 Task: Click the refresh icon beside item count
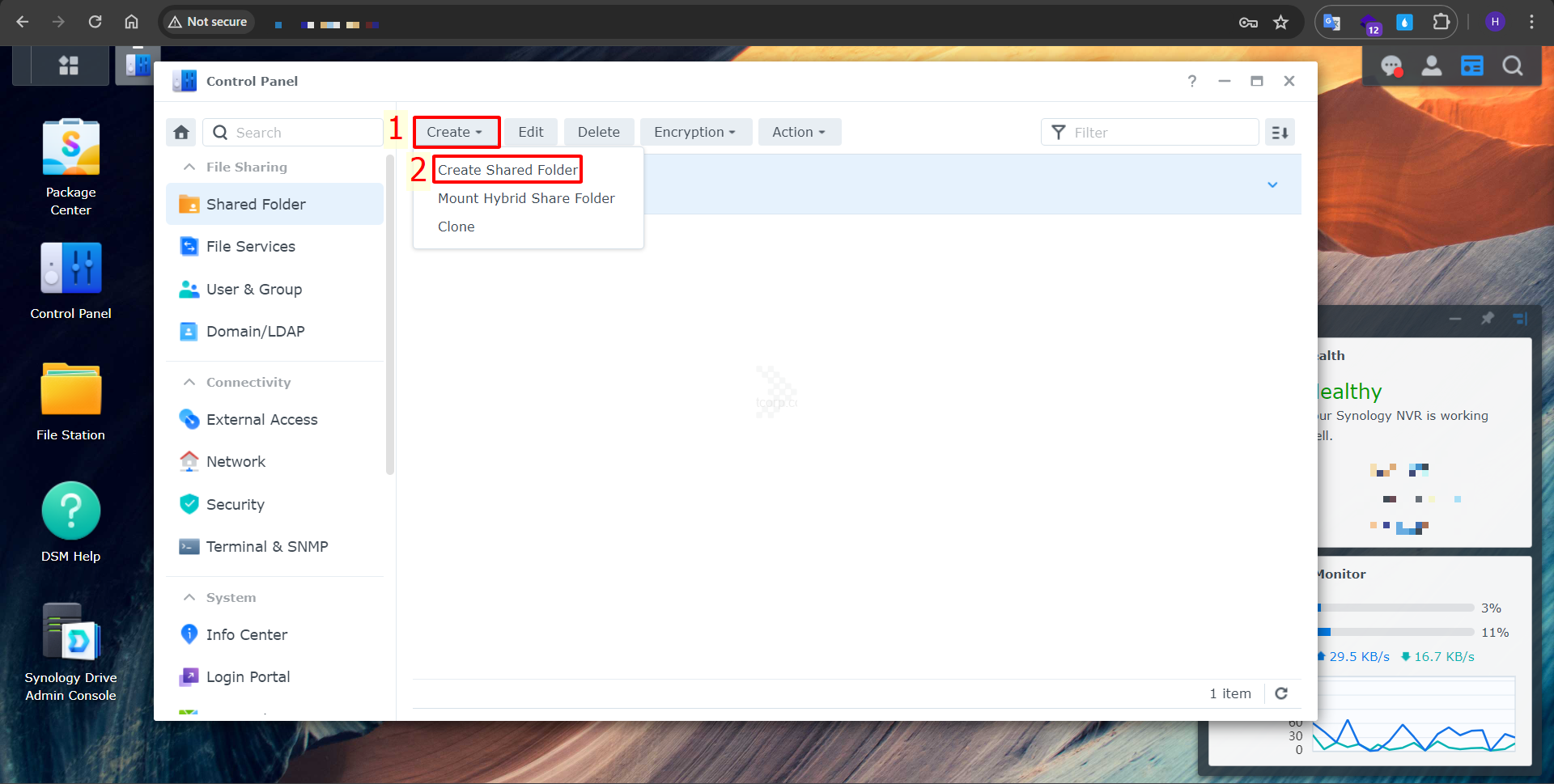1281,693
